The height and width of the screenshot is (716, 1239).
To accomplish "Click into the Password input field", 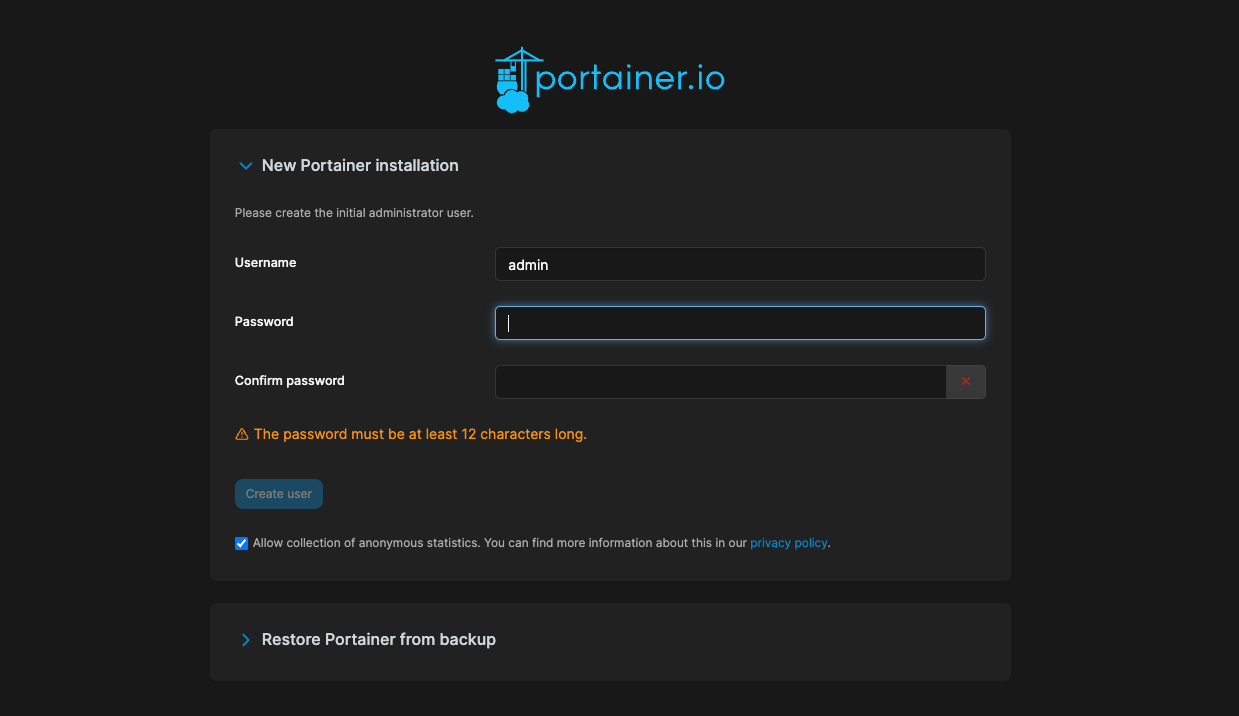I will [740, 323].
